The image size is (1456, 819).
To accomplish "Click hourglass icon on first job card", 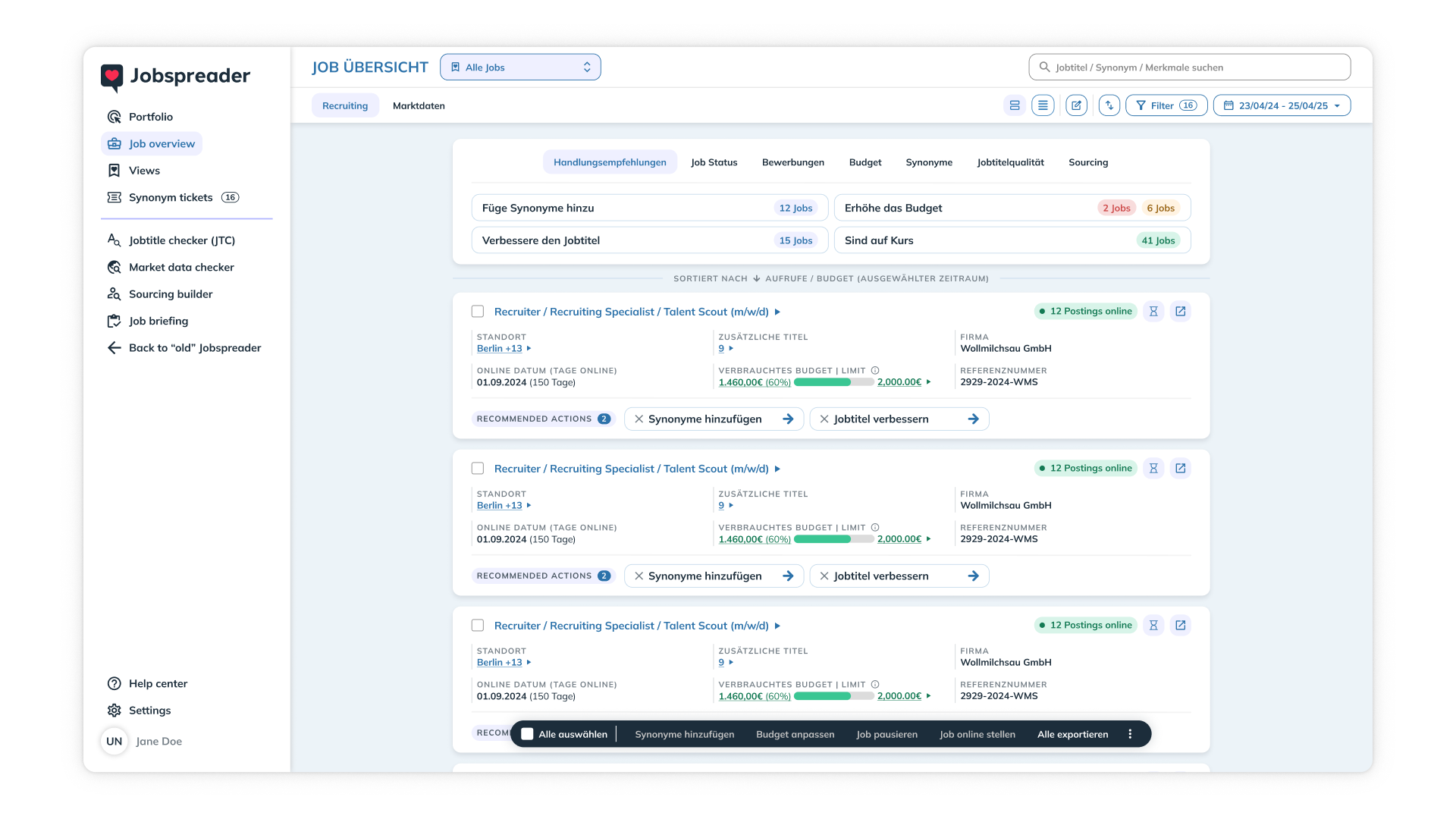I will pos(1153,311).
